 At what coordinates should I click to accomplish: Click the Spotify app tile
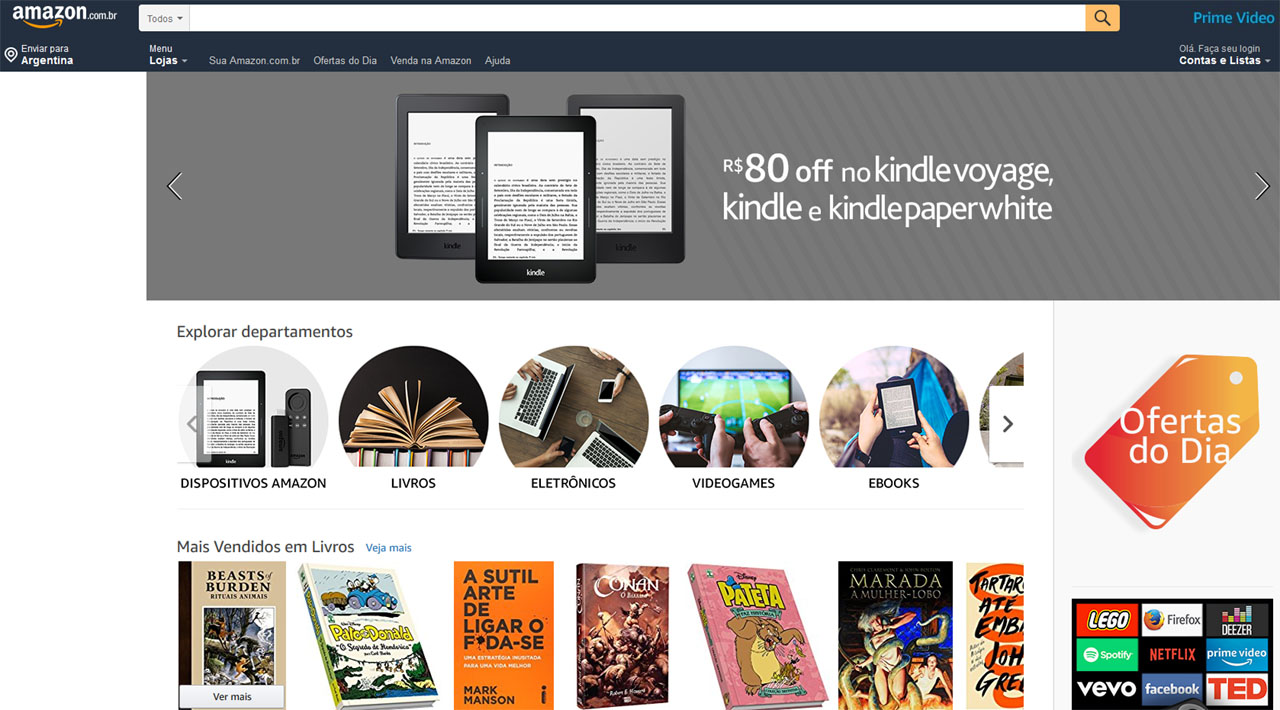pos(1108,655)
